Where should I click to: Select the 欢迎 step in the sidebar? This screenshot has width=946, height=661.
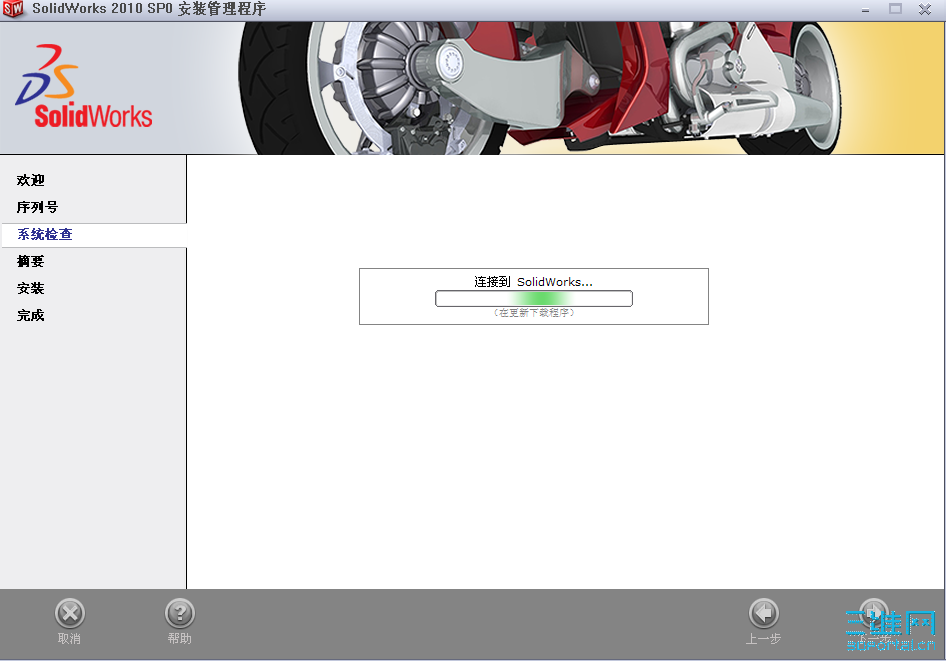pyautogui.click(x=31, y=180)
